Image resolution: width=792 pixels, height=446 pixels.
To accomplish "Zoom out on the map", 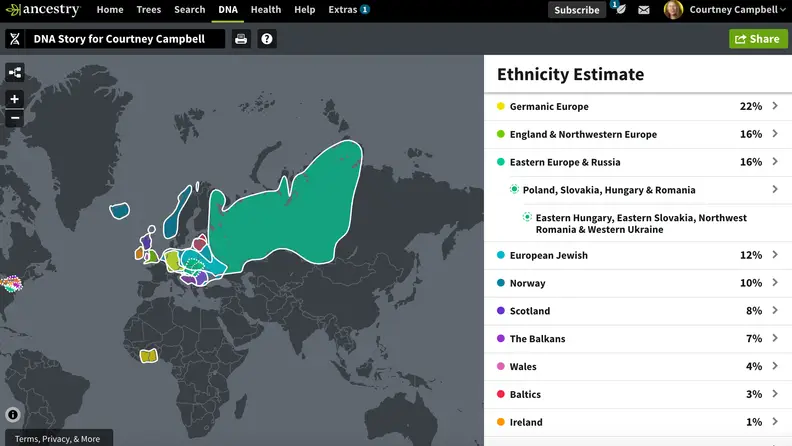I will click(x=15, y=118).
